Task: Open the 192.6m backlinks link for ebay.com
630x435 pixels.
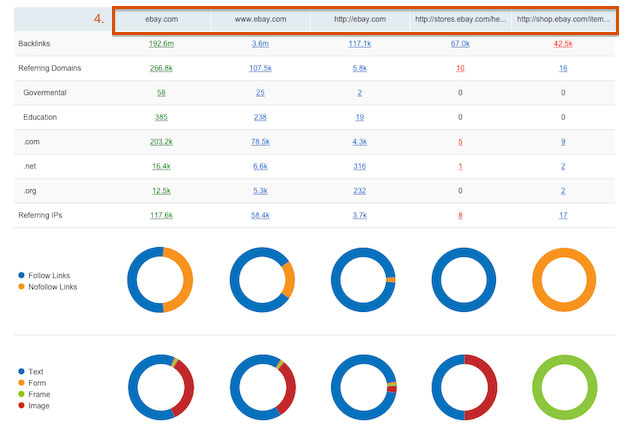Action: (x=161, y=44)
